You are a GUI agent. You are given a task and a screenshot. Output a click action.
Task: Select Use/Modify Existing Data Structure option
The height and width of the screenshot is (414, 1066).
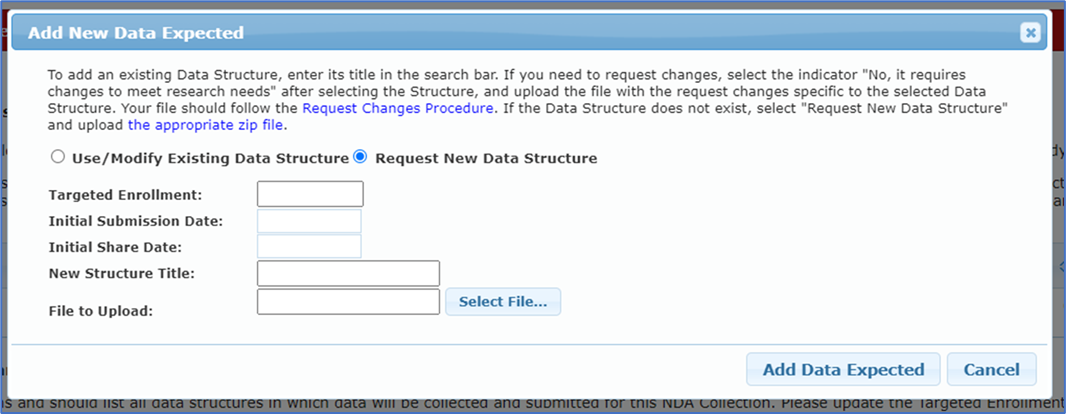[x=57, y=157]
